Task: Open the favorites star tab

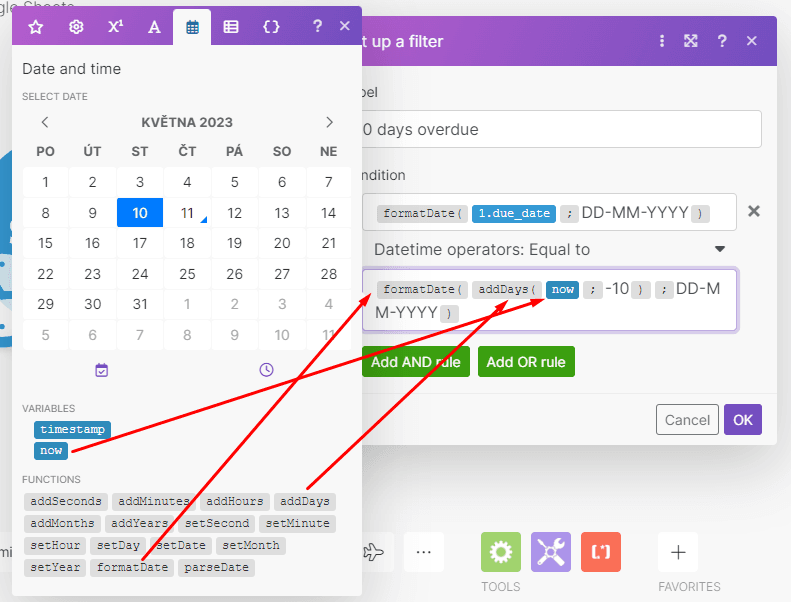Action: pos(36,27)
